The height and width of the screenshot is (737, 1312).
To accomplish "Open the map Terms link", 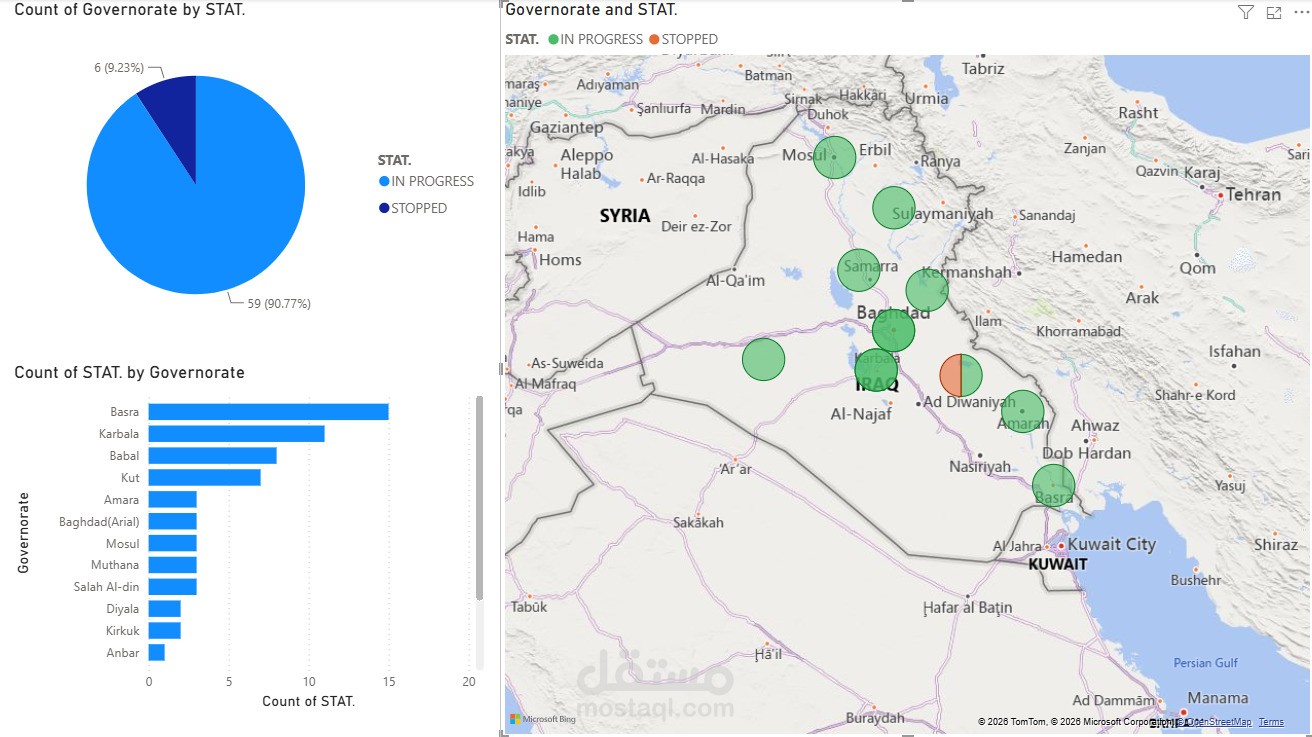I will pos(1271,722).
